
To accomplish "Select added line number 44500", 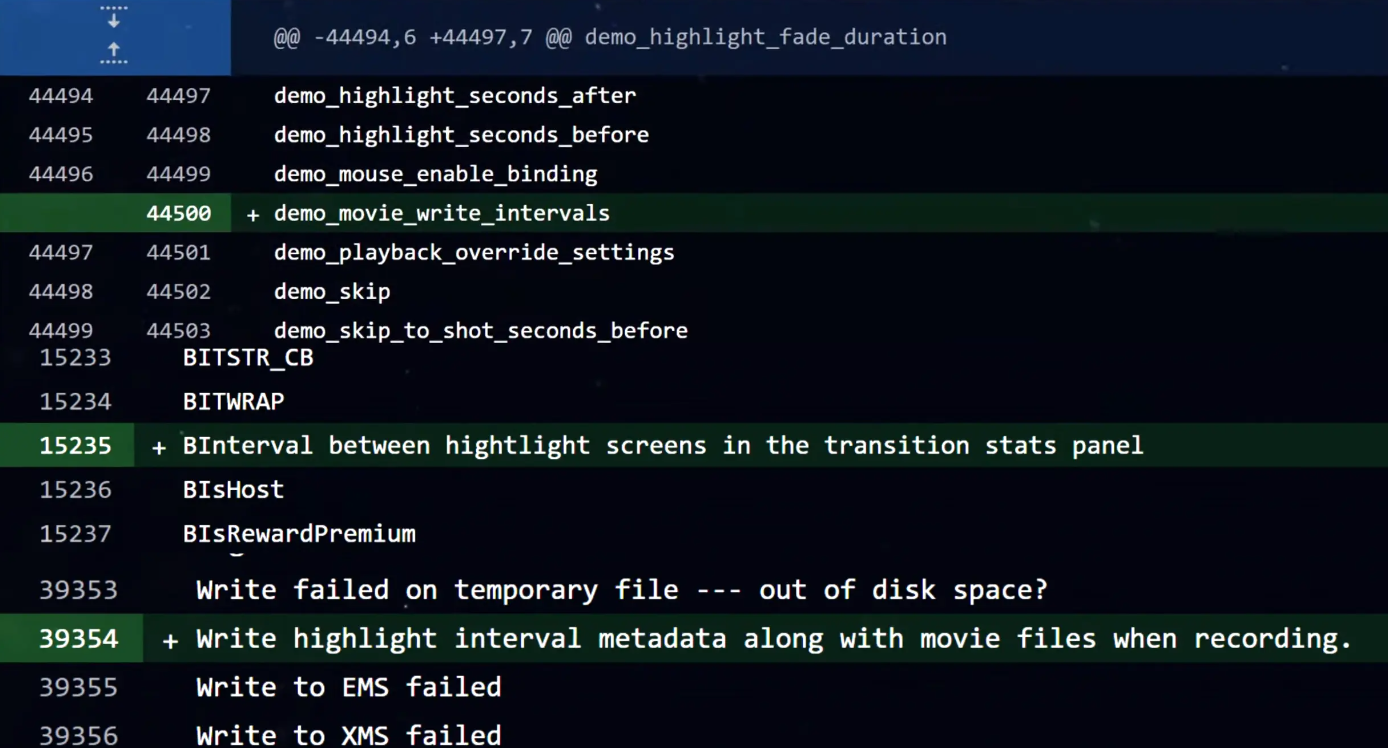I will [178, 213].
